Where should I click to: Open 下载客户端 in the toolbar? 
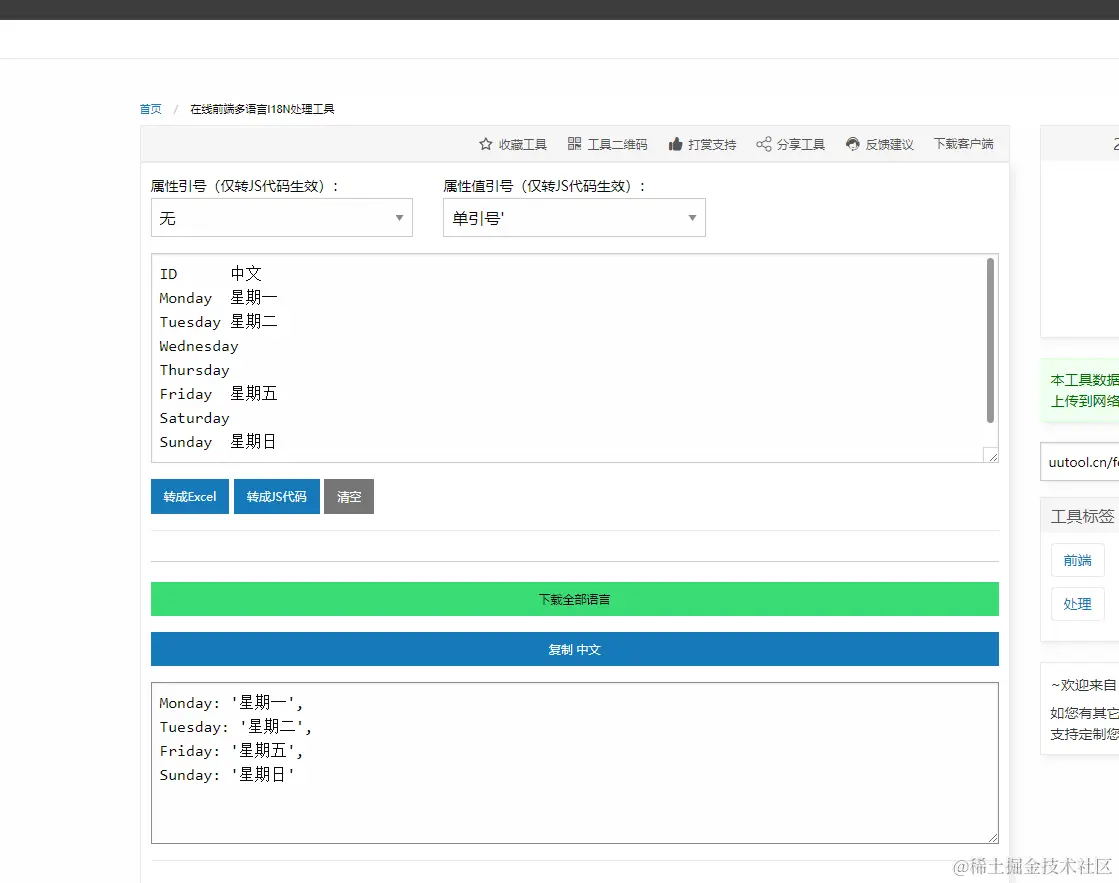click(963, 144)
